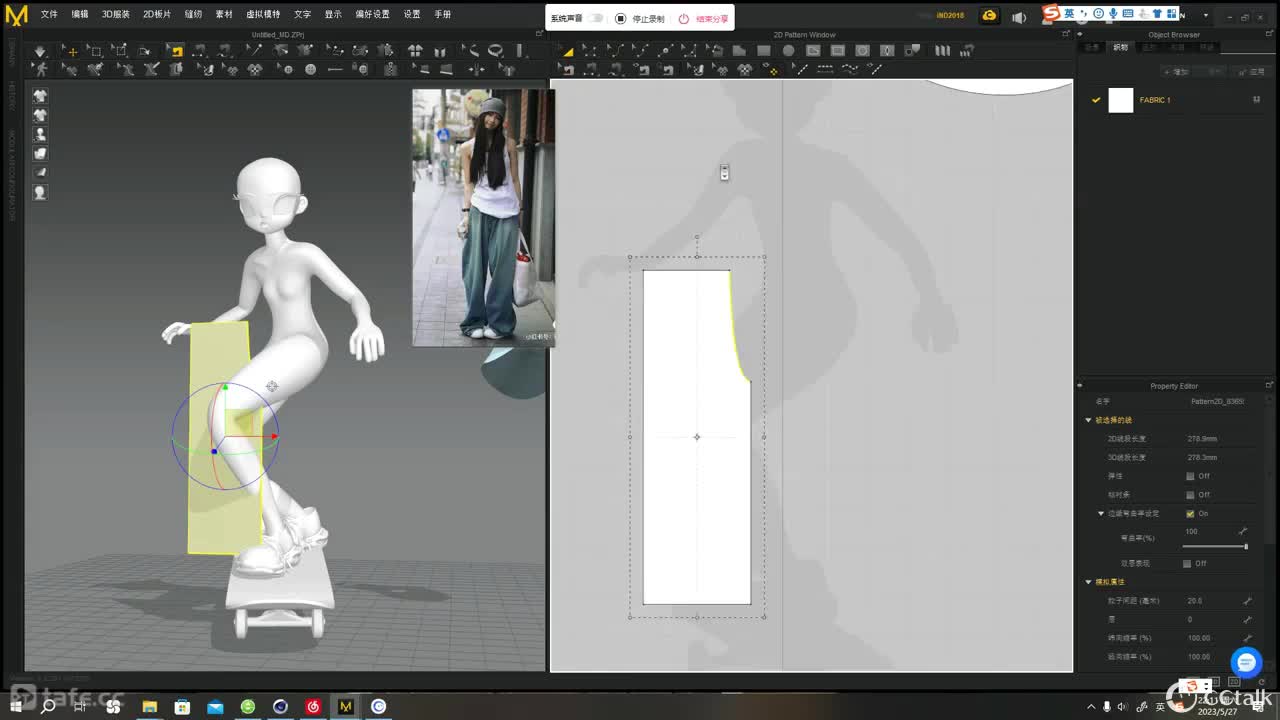
Task: Open the 3D服装 menu
Action: 115,15
